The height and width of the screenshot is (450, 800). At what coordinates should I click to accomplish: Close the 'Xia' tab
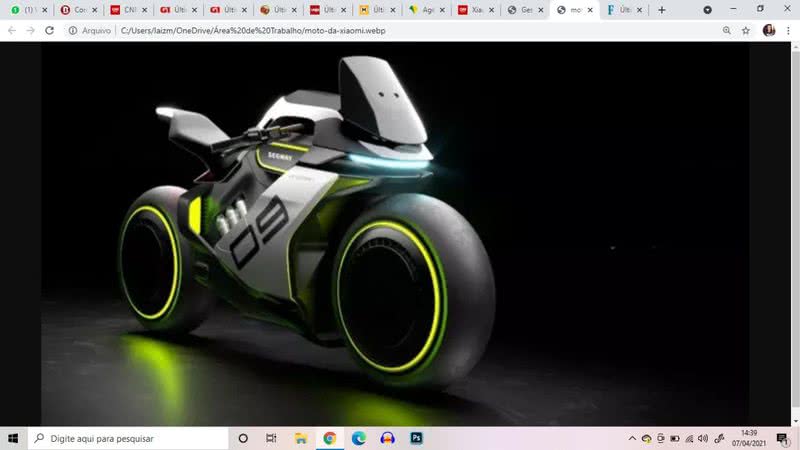click(491, 10)
